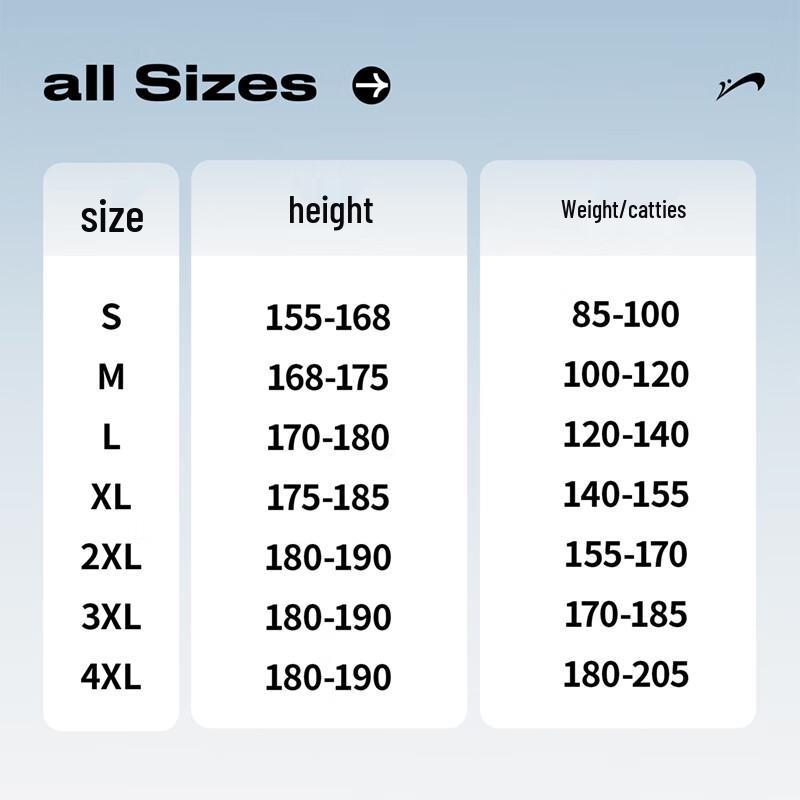Image resolution: width=800 pixels, height=800 pixels.
Task: Pick size XL from the list
Action: coord(111,497)
